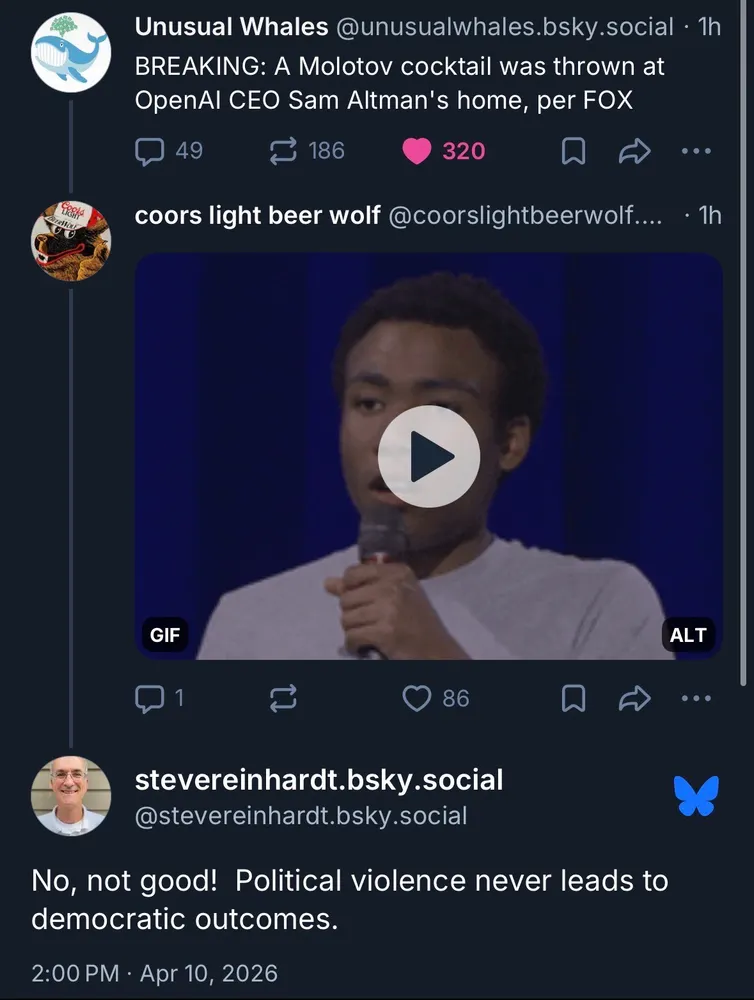The width and height of the screenshot is (754, 1000).
Task: Share the coors light beer wolf post
Action: point(635,698)
